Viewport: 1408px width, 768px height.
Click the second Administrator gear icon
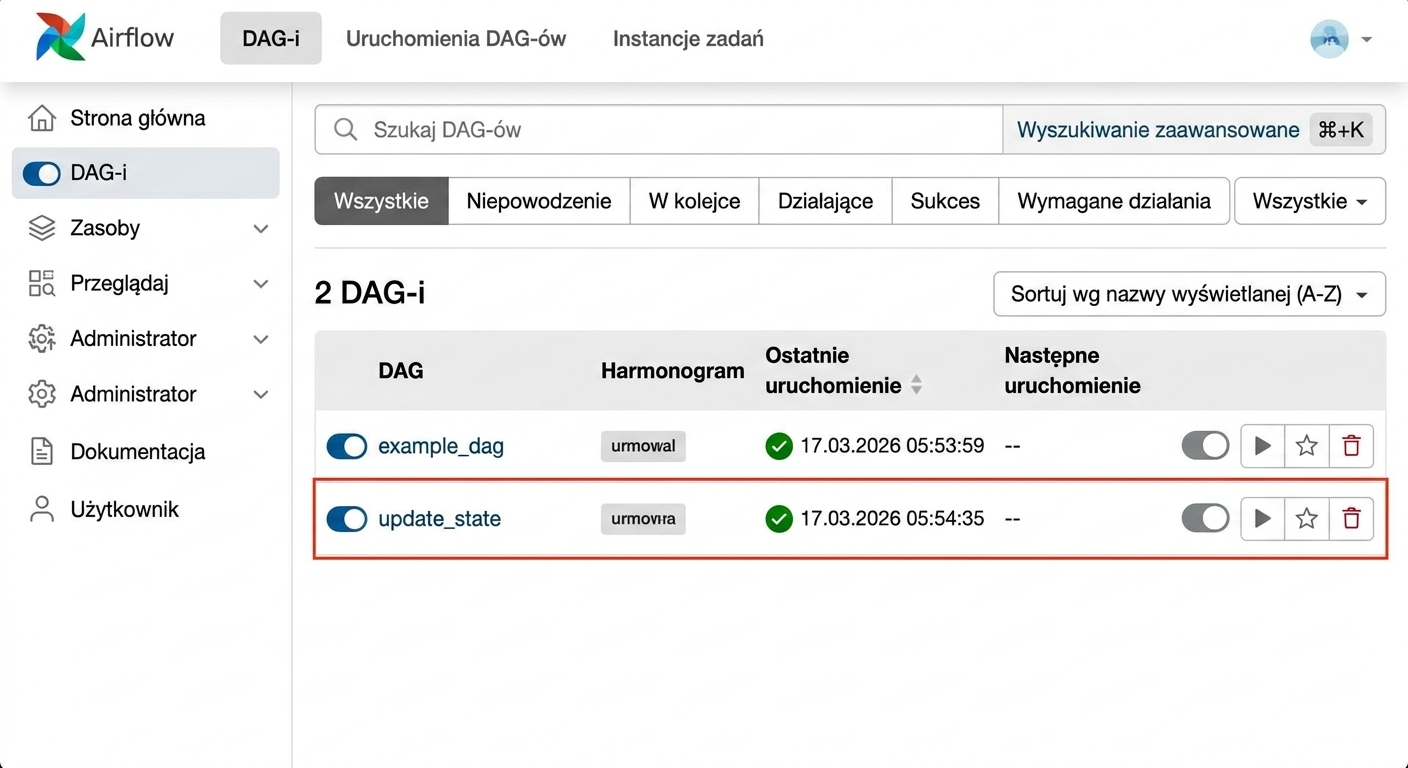[x=42, y=394]
